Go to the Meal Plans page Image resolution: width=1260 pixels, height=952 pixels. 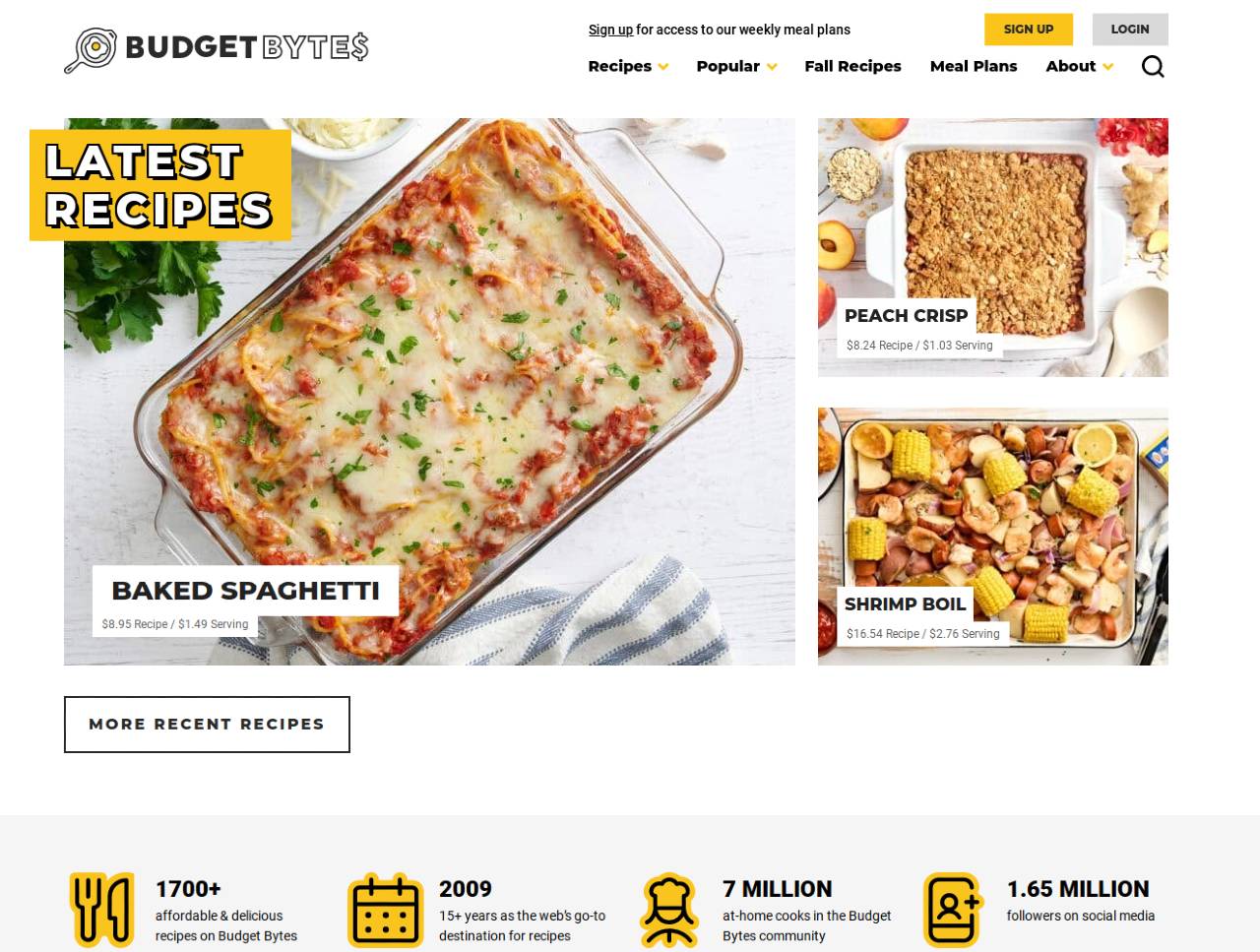click(x=974, y=66)
